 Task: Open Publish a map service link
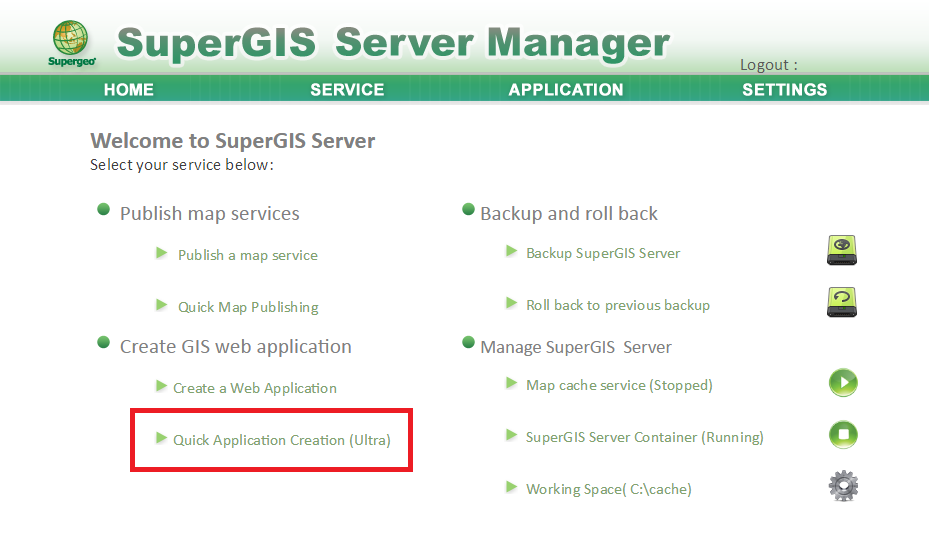pos(248,255)
